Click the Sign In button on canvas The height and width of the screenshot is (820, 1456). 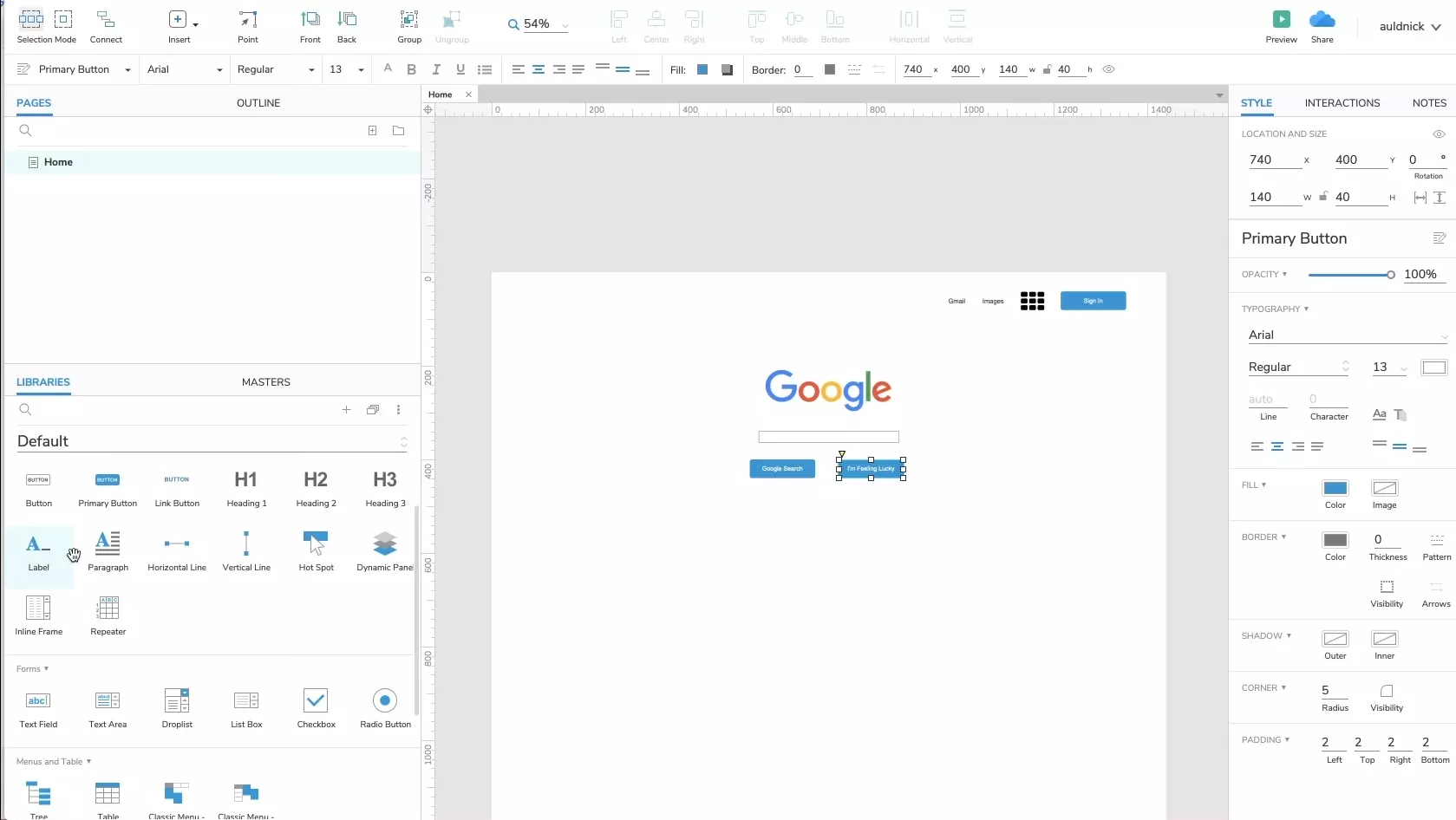1093,301
